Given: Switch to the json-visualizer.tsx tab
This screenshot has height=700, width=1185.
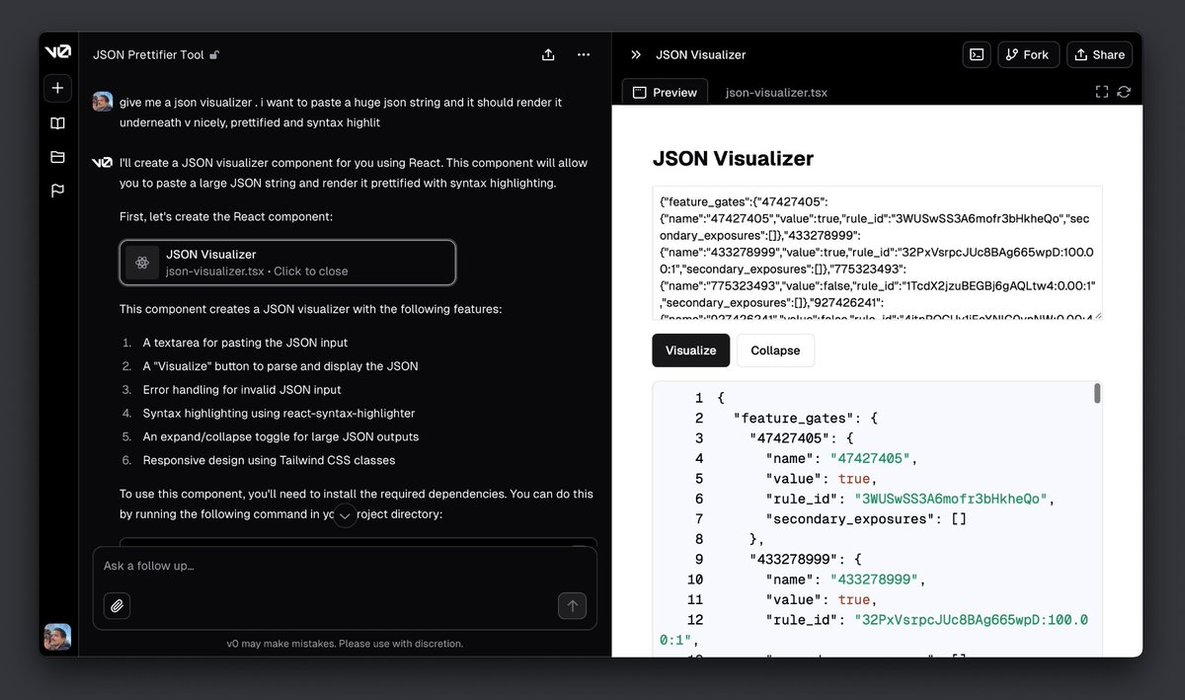Looking at the screenshot, I should point(776,92).
